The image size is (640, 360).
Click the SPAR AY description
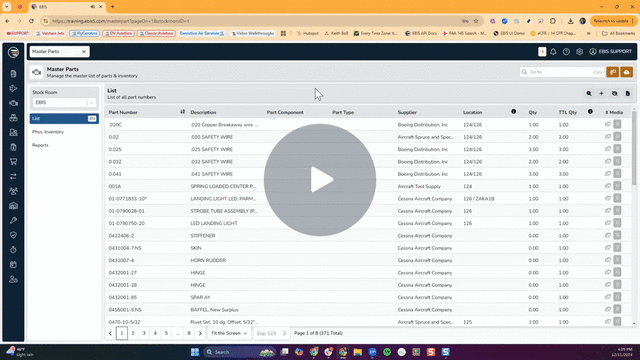point(200,298)
